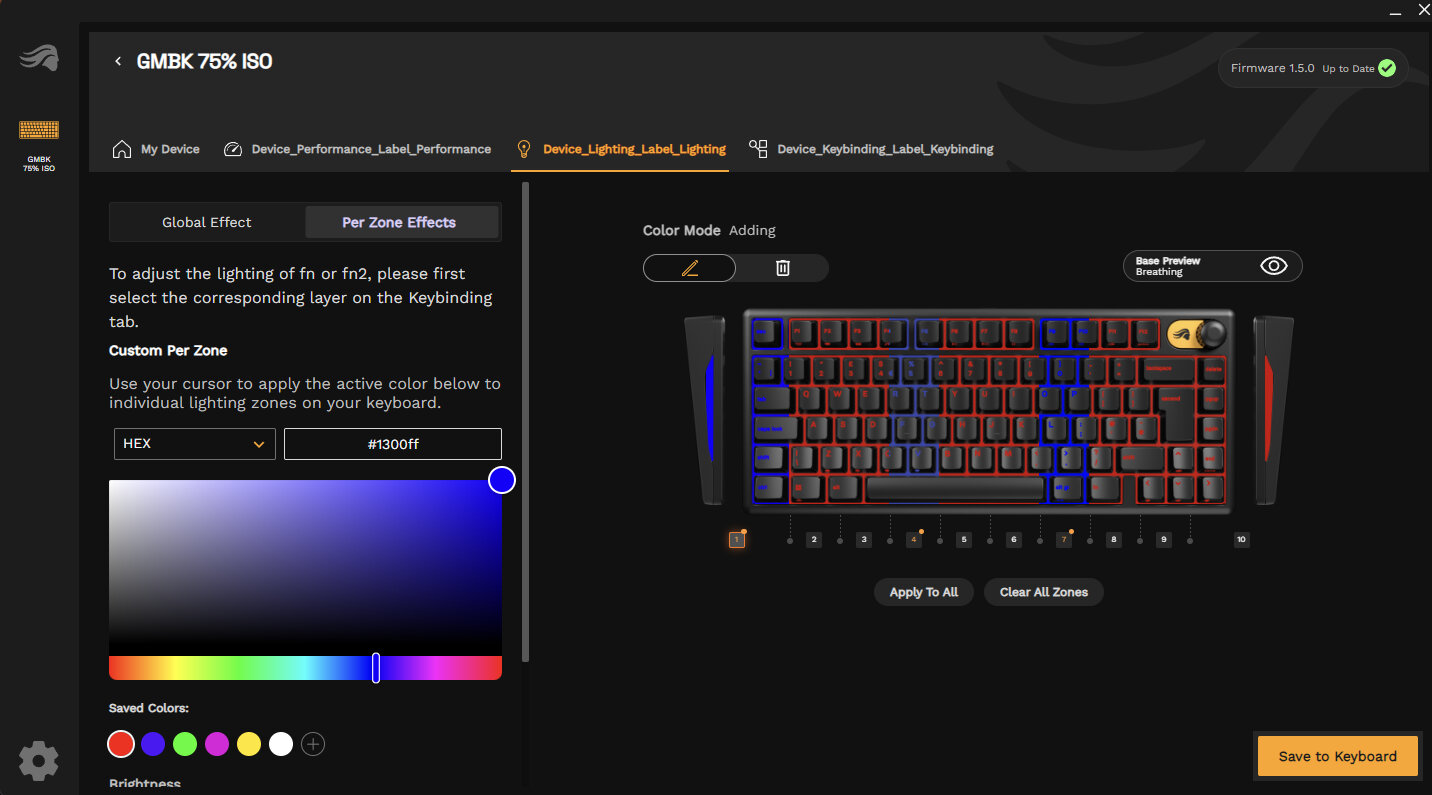
Task: Click the plus icon to add saved color
Action: pos(313,744)
